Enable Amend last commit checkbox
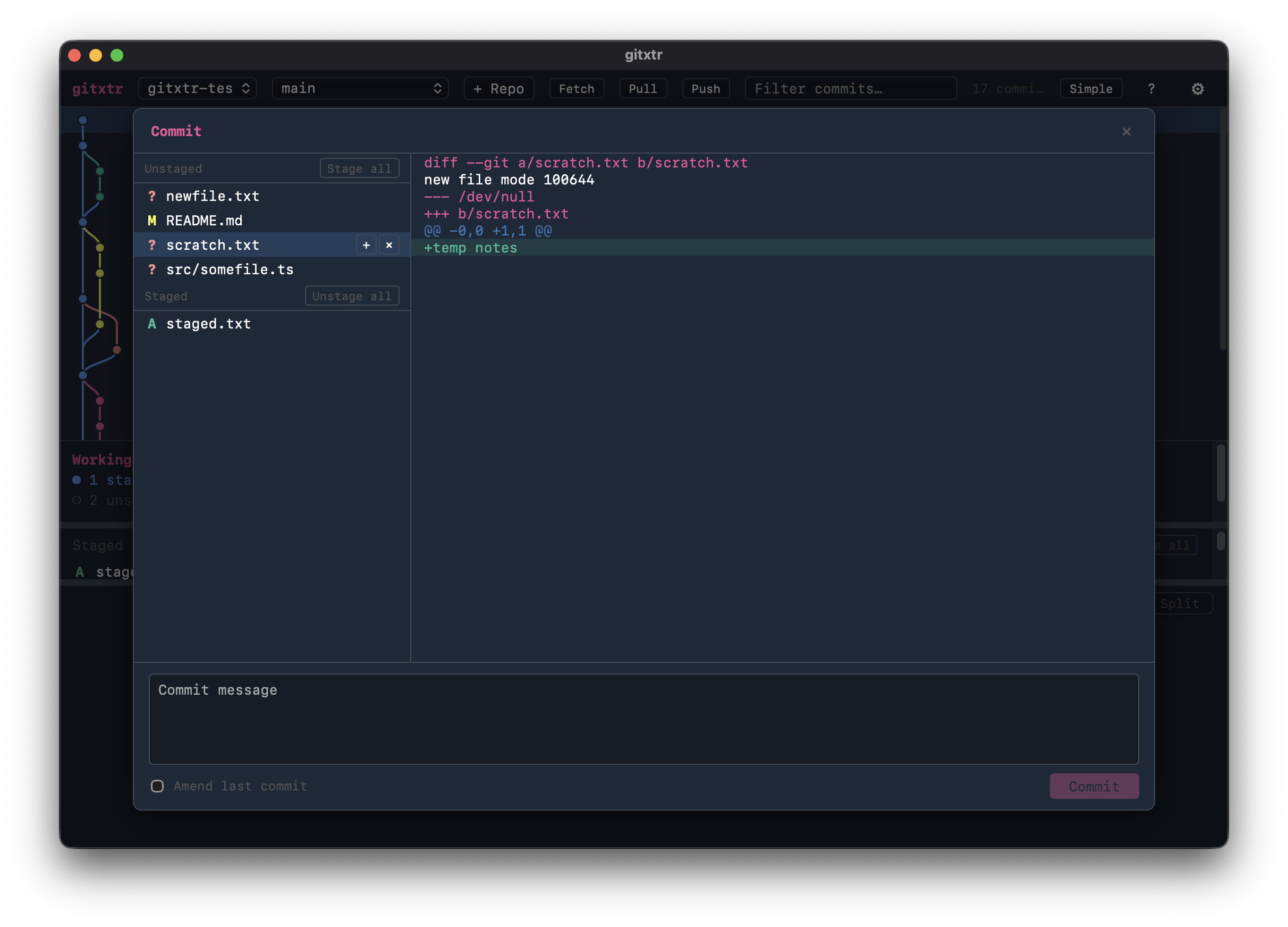This screenshot has height=927, width=1288. click(x=157, y=786)
